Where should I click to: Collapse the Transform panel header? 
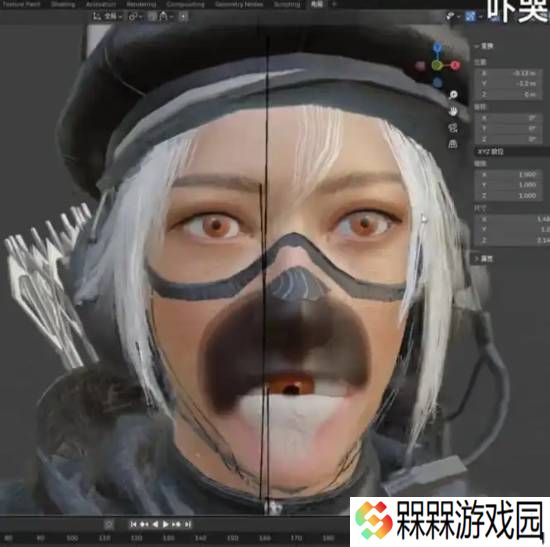[484, 46]
